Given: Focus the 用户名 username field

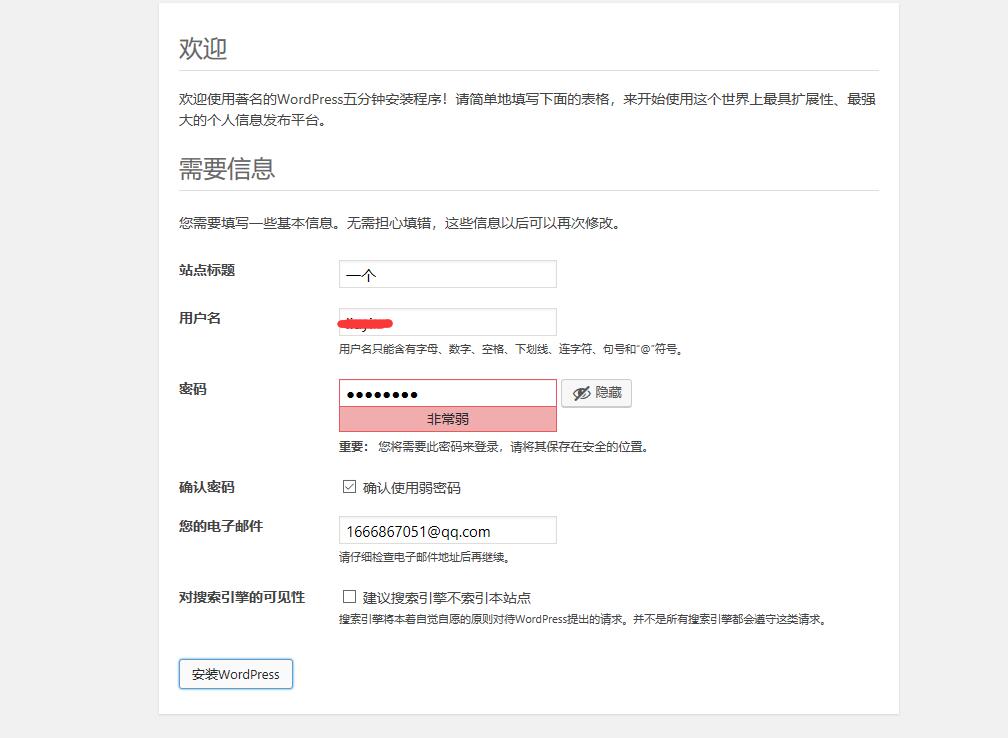Looking at the screenshot, I should click(447, 321).
